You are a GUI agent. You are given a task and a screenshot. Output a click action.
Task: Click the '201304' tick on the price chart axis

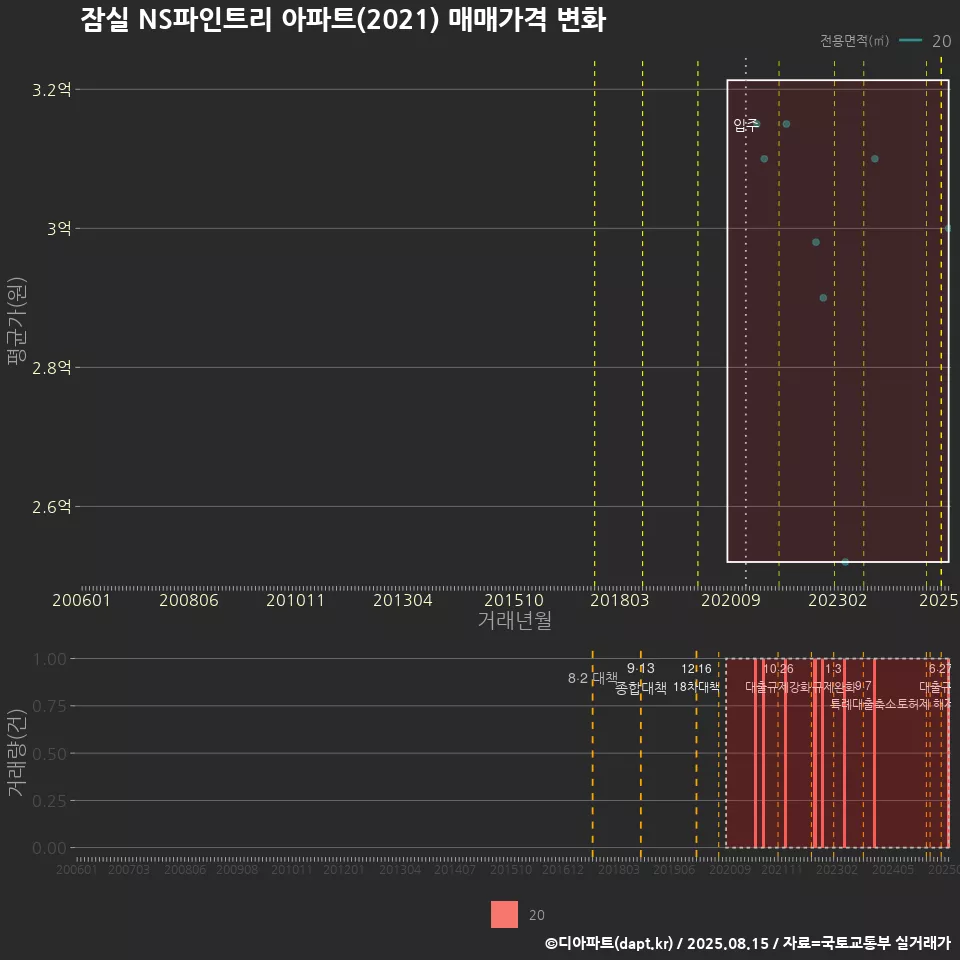tap(403, 600)
